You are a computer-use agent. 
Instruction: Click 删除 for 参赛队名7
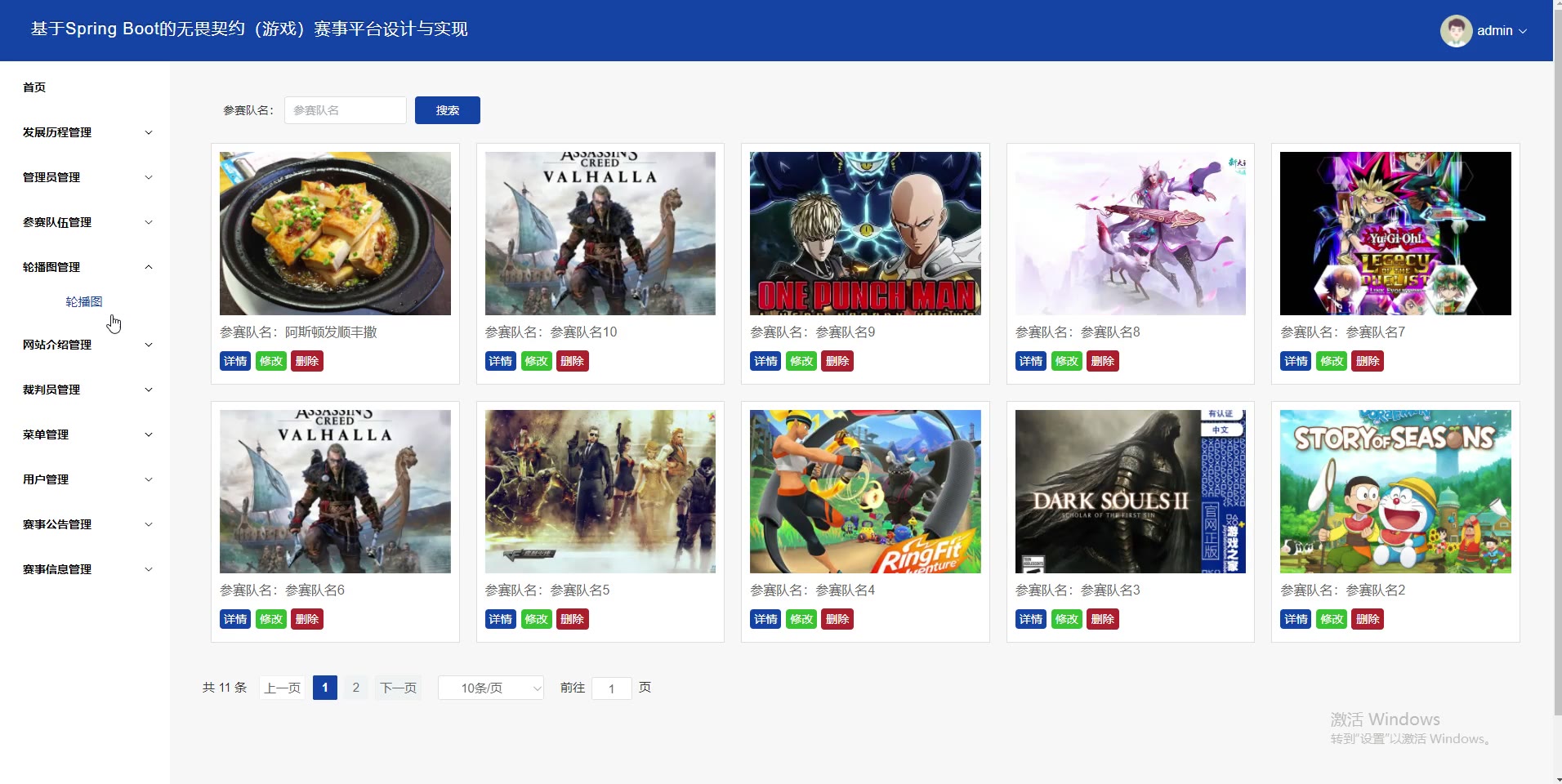tap(1368, 361)
